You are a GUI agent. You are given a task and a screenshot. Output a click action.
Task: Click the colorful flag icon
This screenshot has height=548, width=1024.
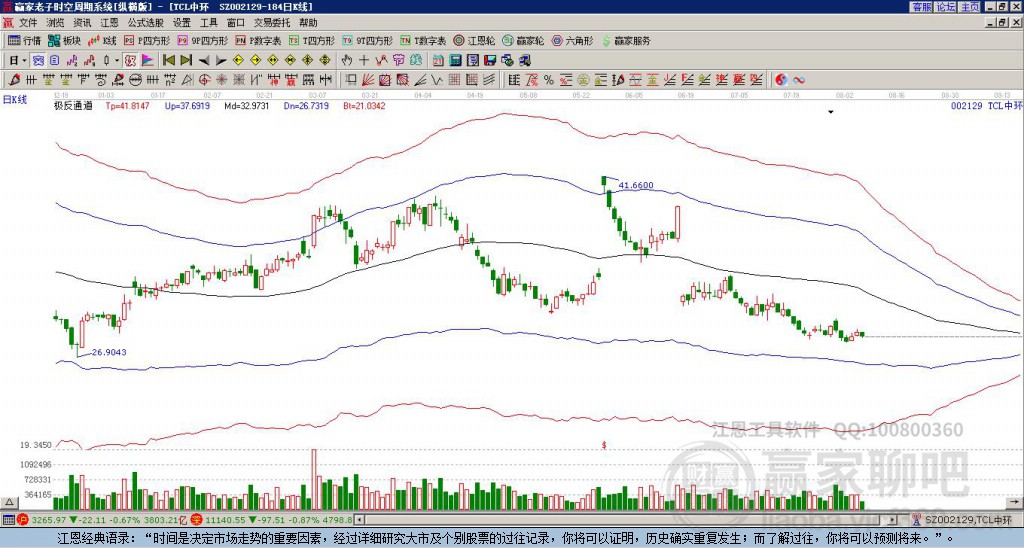click(x=148, y=60)
